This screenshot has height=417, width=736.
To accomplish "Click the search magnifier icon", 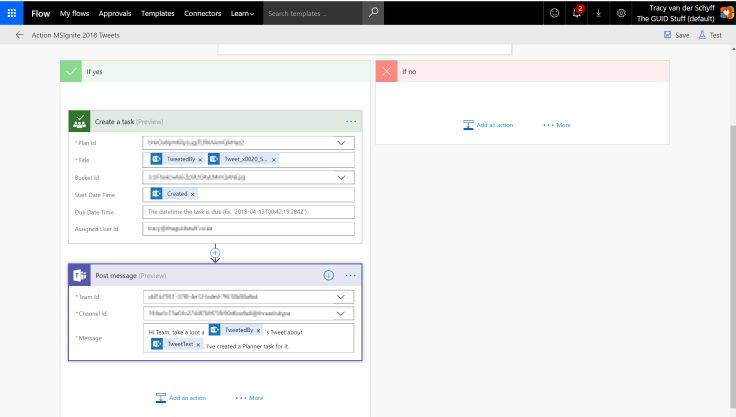I will pyautogui.click(x=373, y=13).
